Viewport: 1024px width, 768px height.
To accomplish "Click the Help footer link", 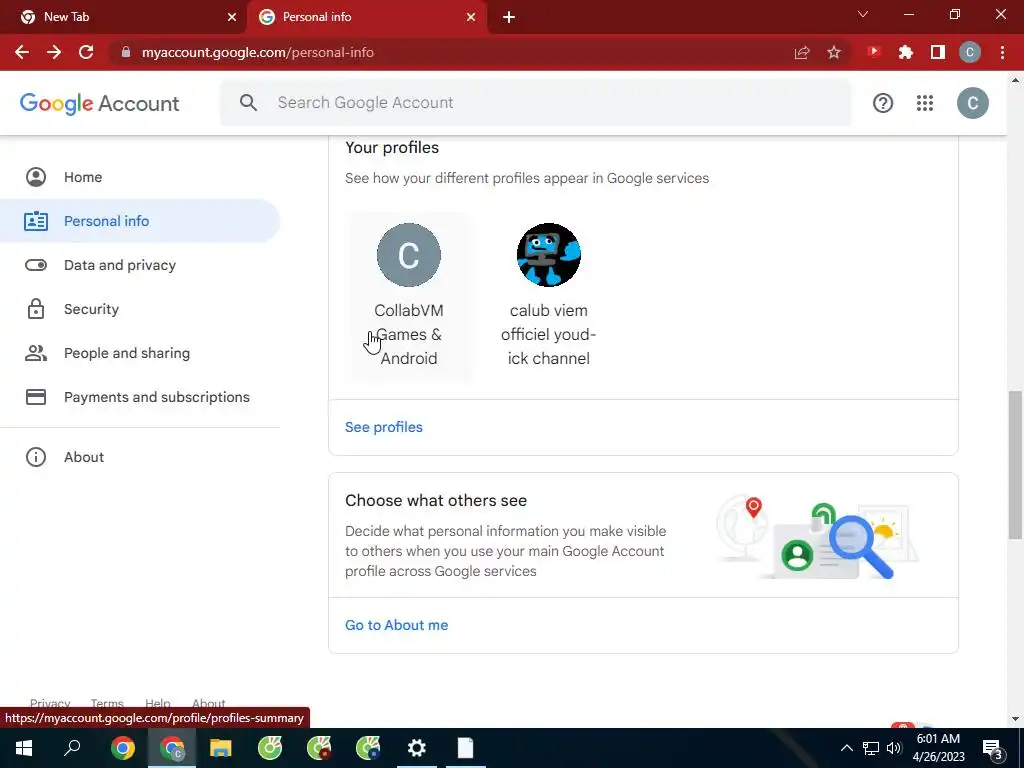I will pyautogui.click(x=157, y=703).
